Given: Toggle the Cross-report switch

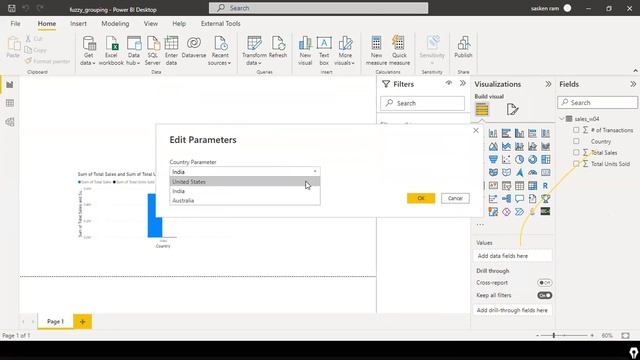Looking at the screenshot, I should coord(544,282).
